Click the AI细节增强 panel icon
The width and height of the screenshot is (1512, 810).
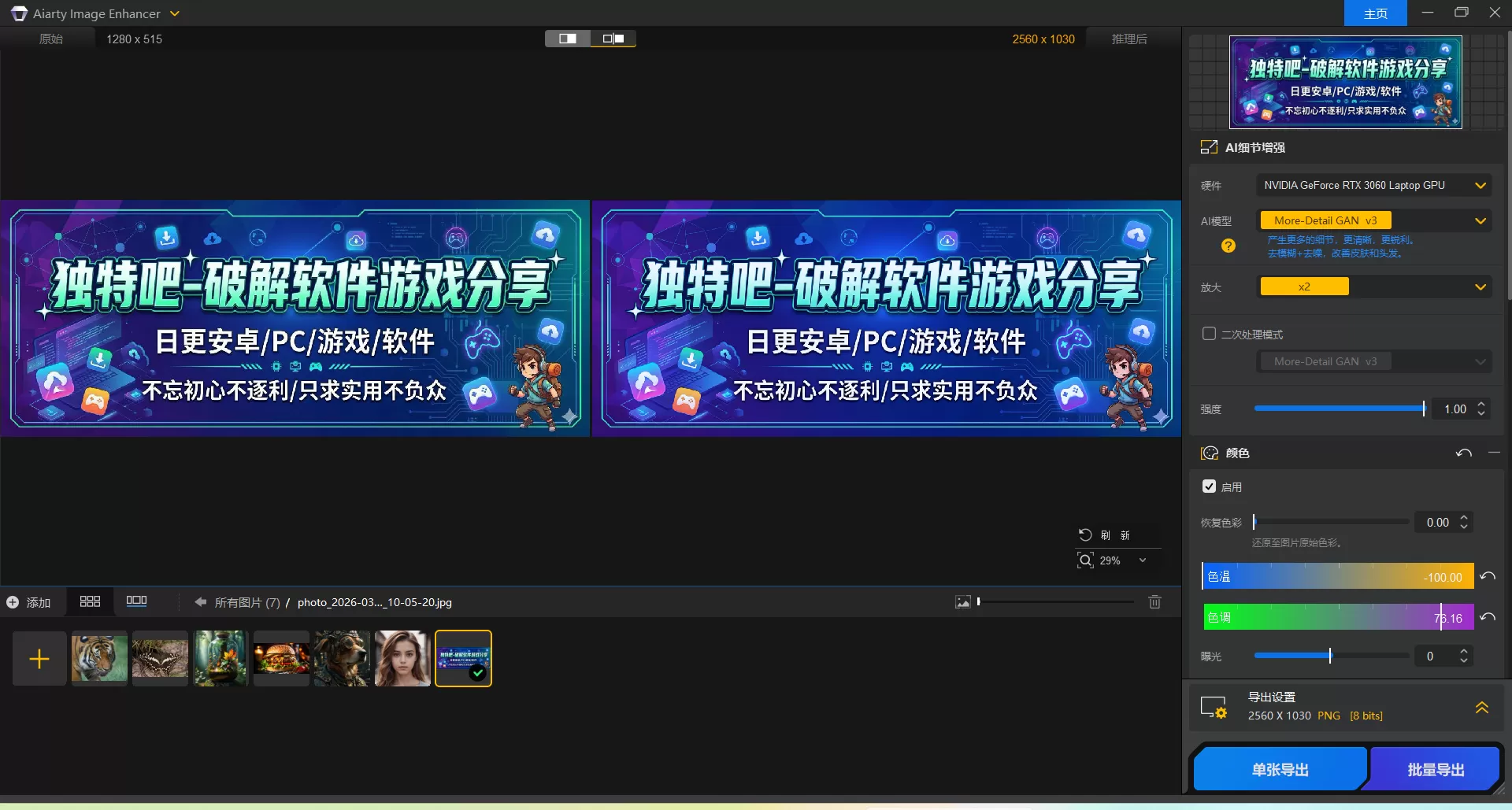coord(1210,146)
